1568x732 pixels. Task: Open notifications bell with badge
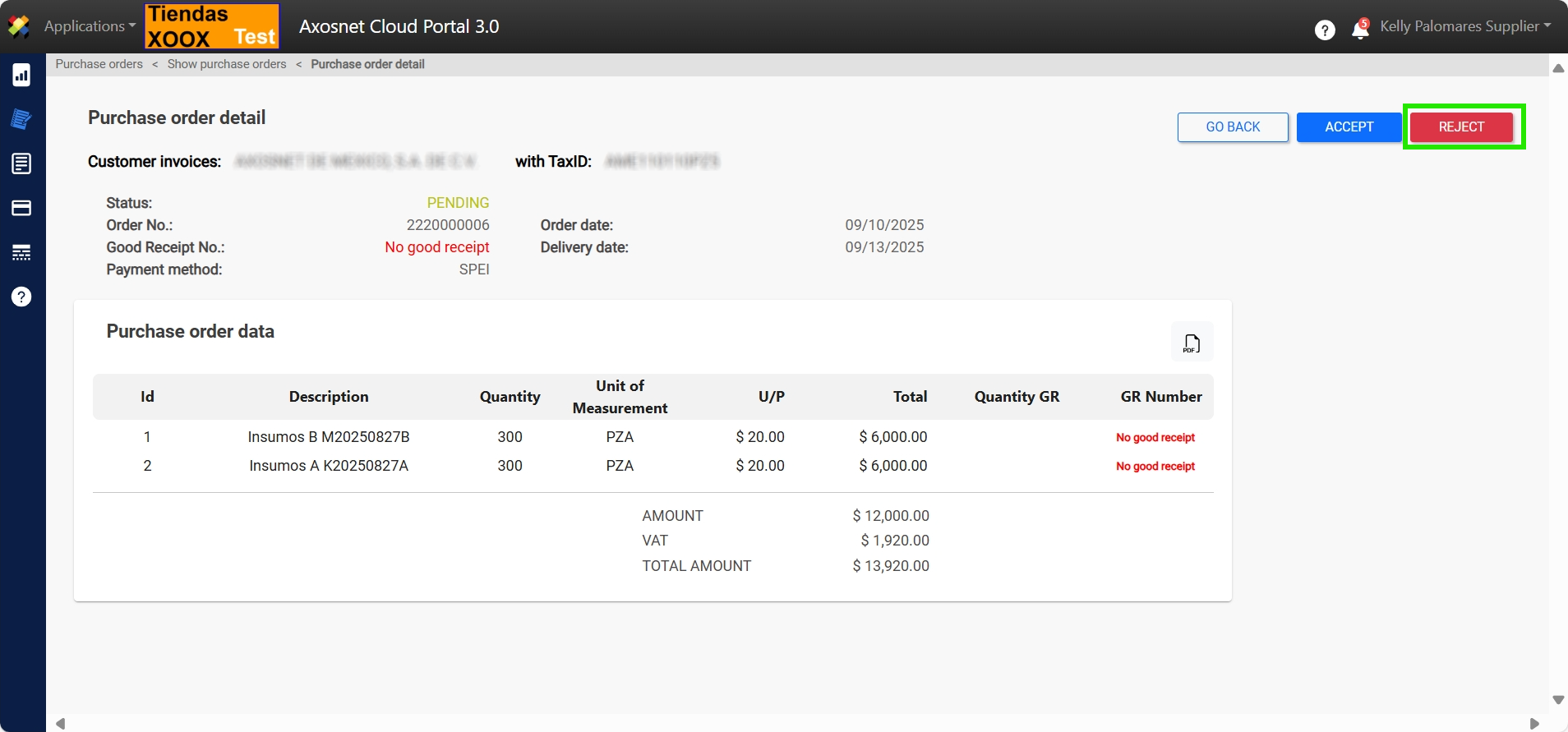tap(1360, 30)
